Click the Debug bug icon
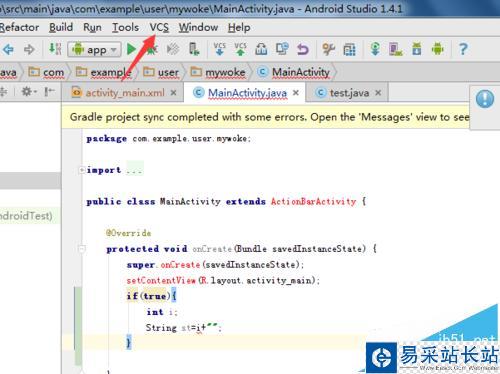This screenshot has width=500, height=374. (152, 49)
